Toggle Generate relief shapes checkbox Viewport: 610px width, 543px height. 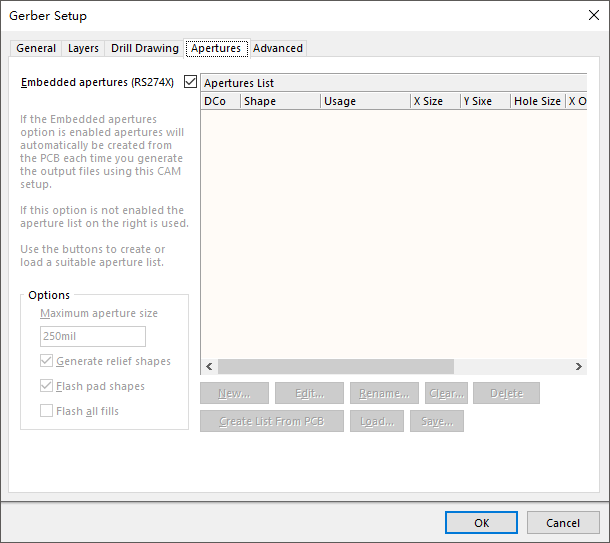47,361
